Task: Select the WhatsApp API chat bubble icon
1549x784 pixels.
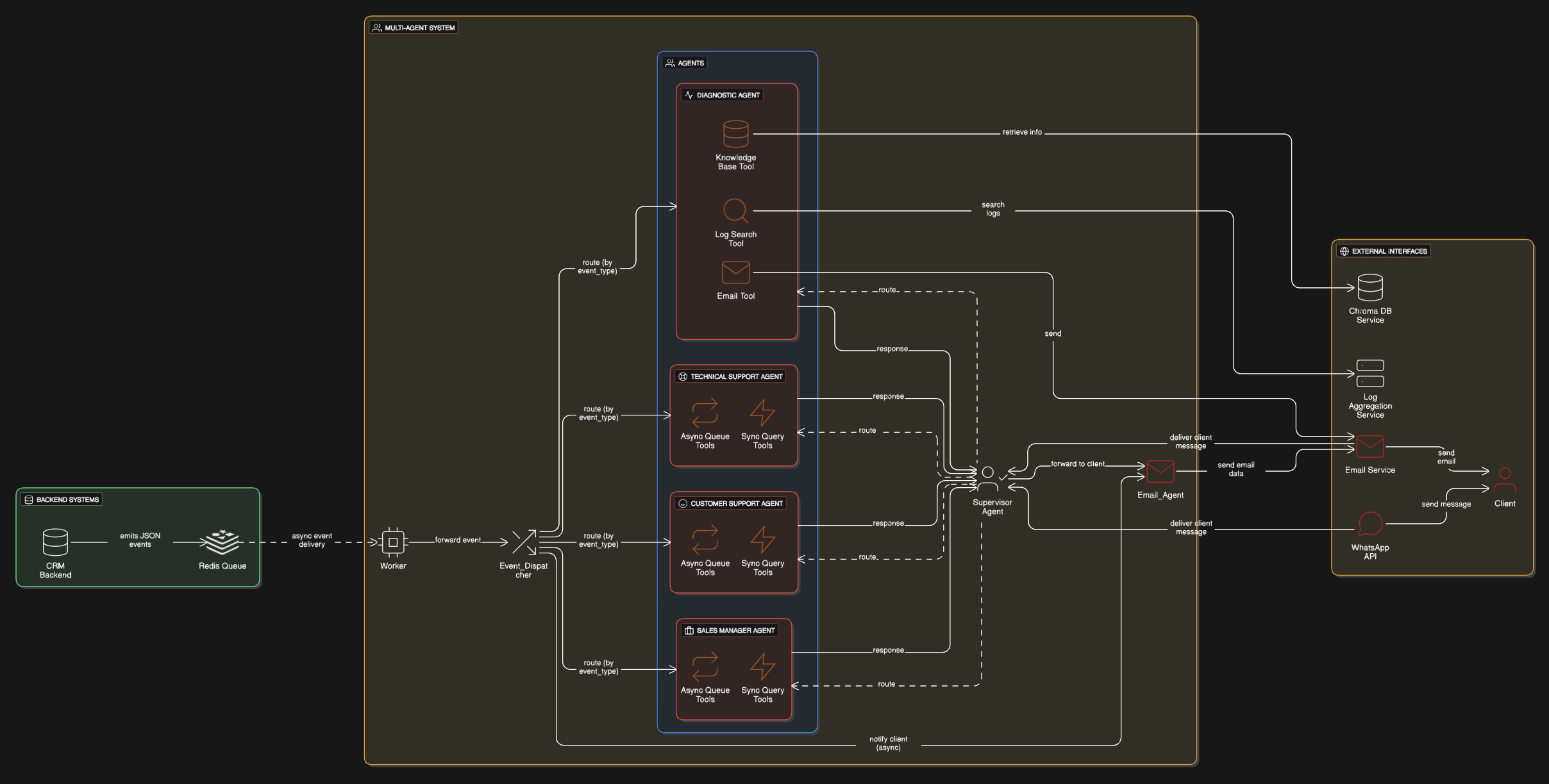Action: (1370, 524)
